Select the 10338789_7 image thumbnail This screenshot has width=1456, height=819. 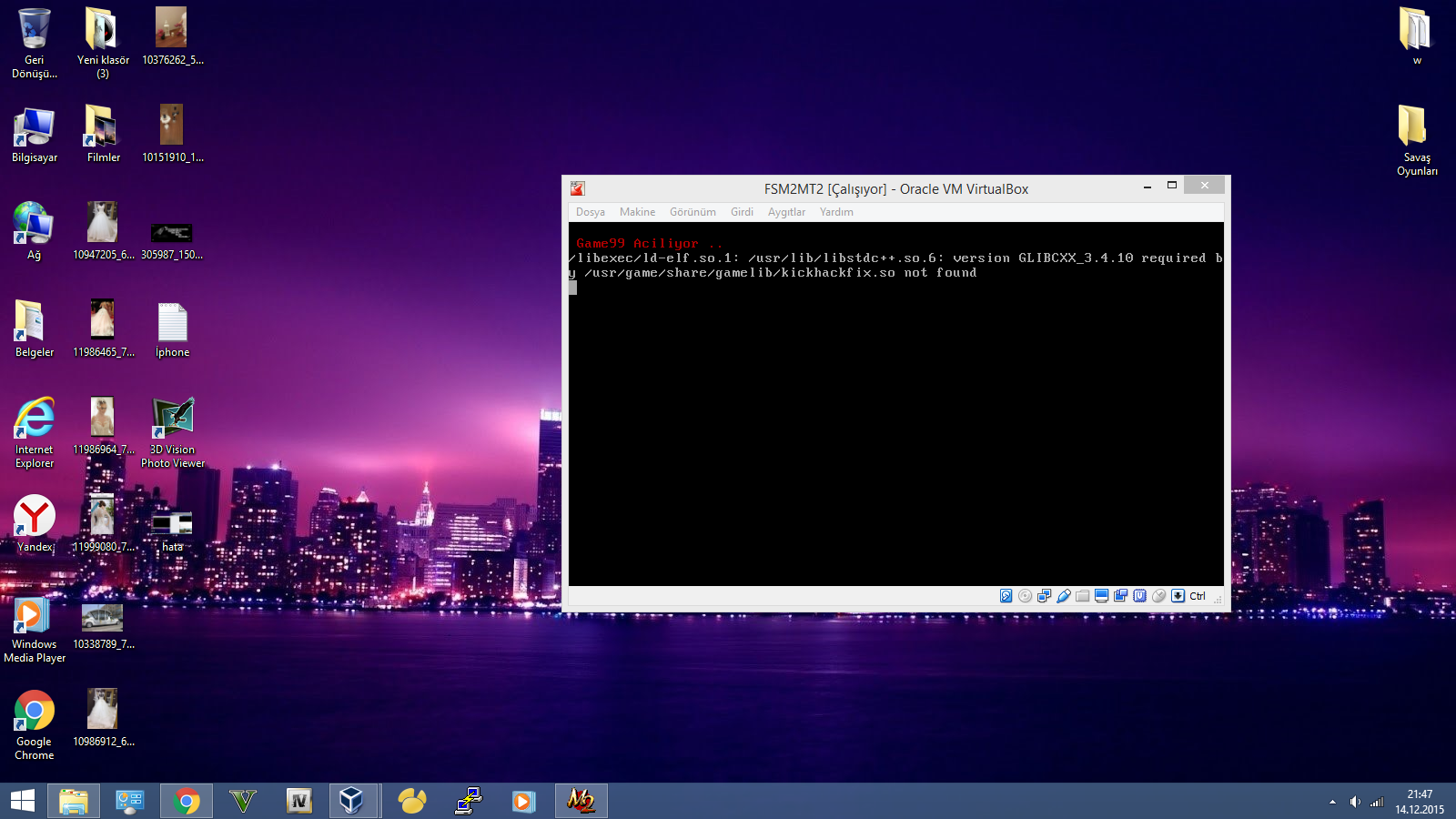coord(103,625)
